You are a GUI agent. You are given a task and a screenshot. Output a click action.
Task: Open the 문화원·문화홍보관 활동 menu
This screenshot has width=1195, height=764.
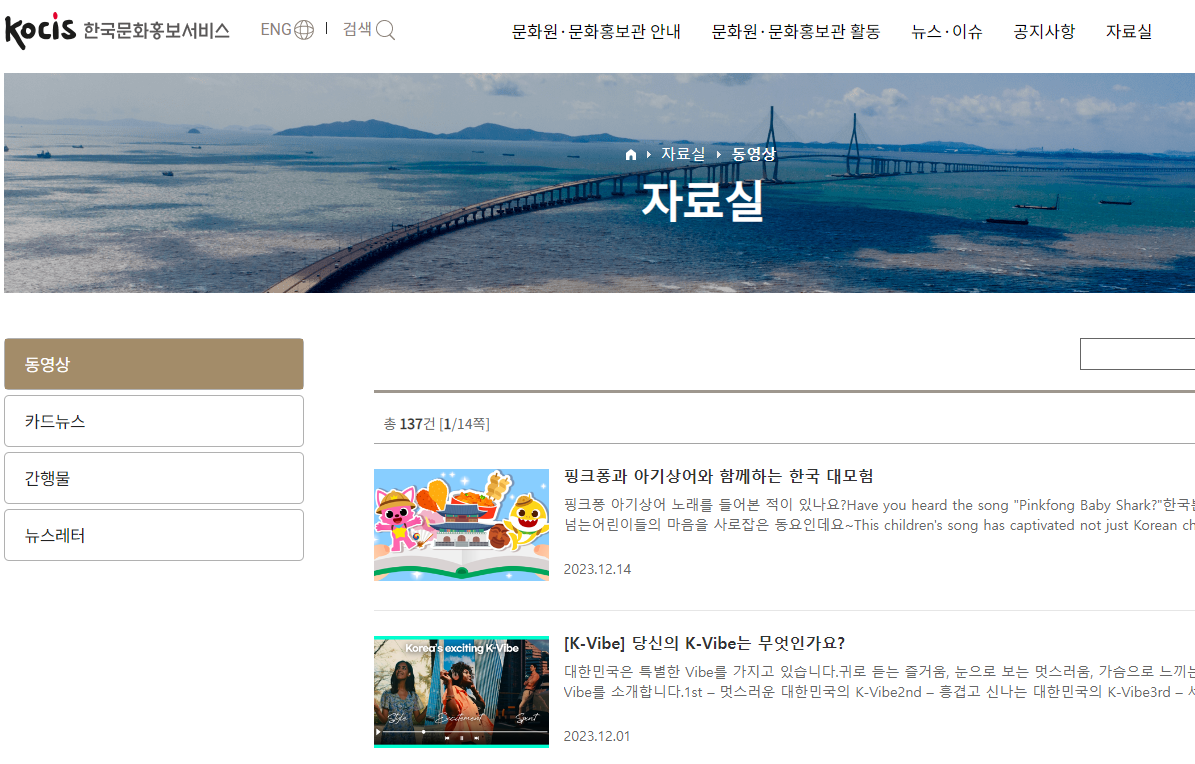[794, 31]
